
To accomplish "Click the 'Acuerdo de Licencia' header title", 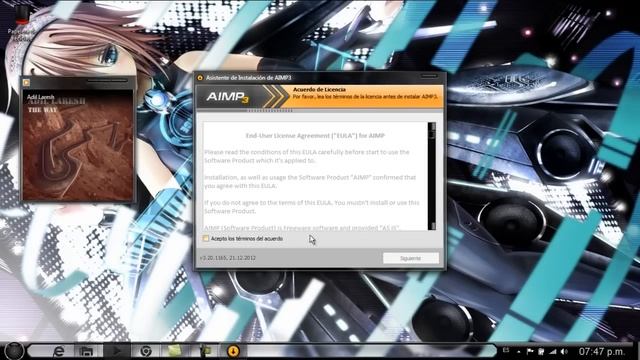I will [x=319, y=89].
